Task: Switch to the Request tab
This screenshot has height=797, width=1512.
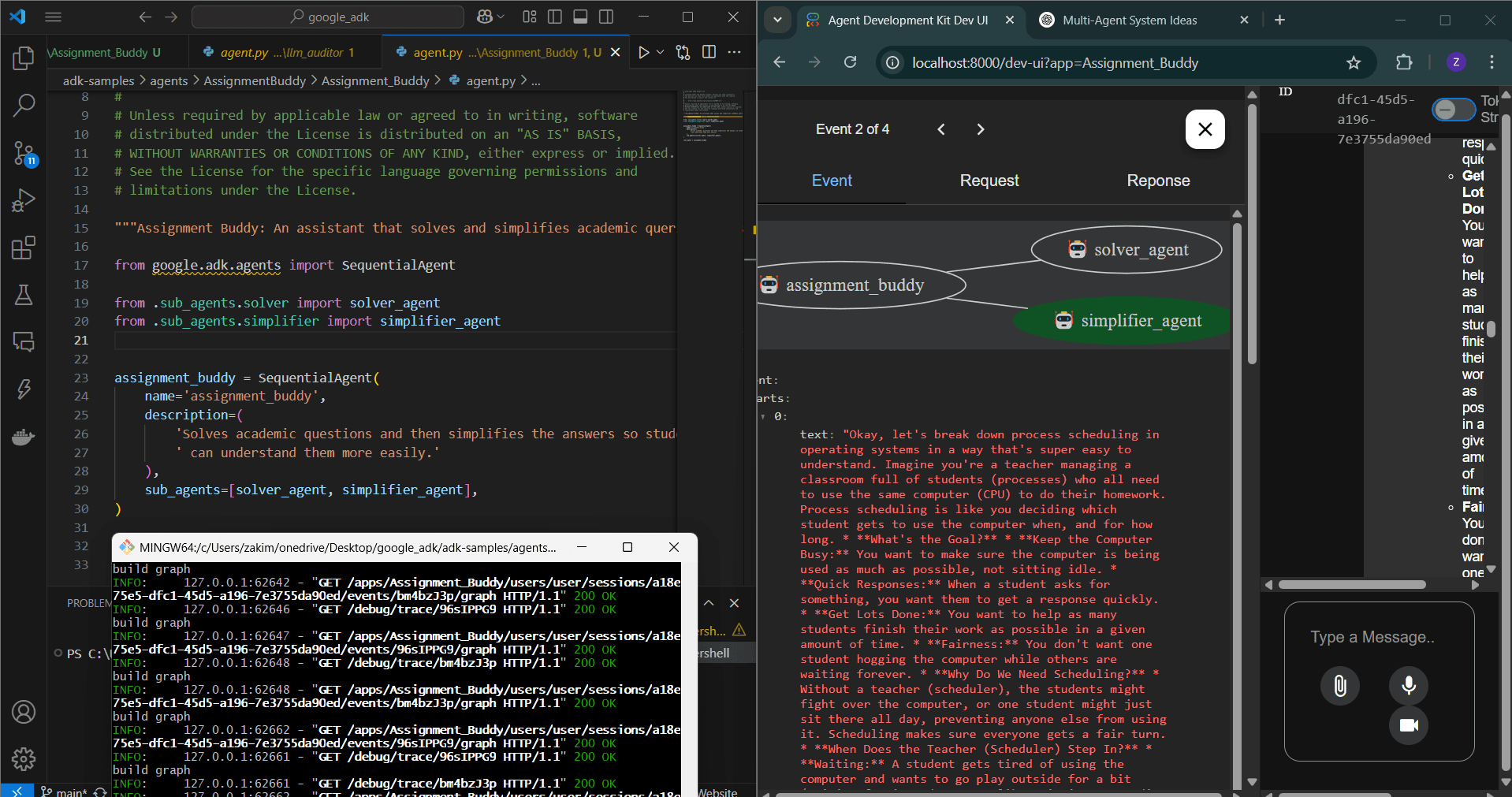Action: tap(989, 181)
